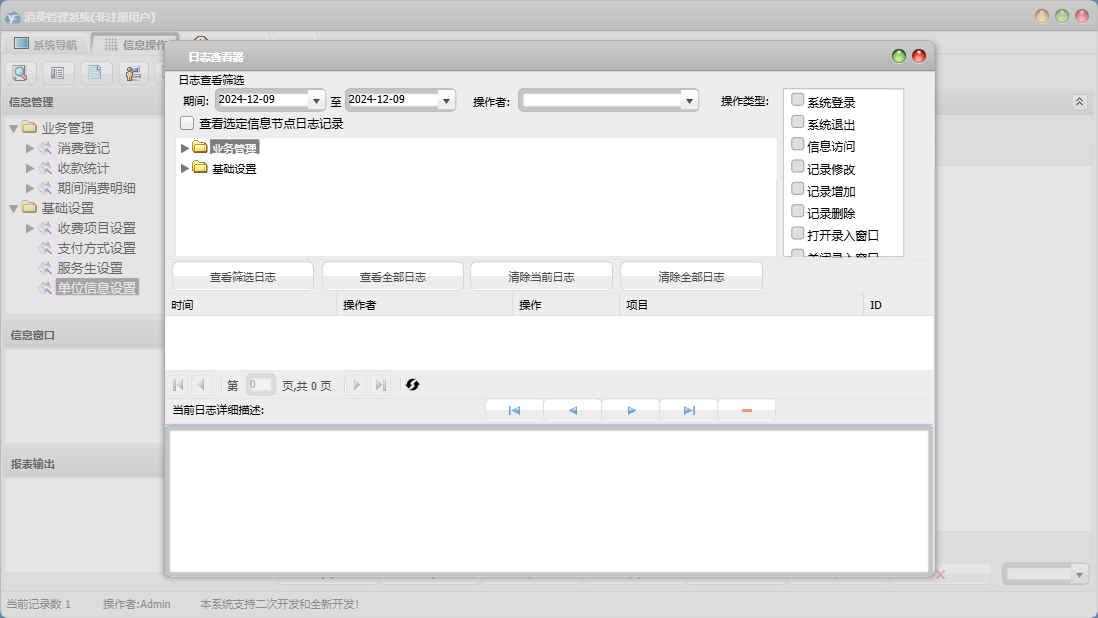The height and width of the screenshot is (618, 1098).
Task: Click the 清除全部日志 button
Action: tap(691, 276)
